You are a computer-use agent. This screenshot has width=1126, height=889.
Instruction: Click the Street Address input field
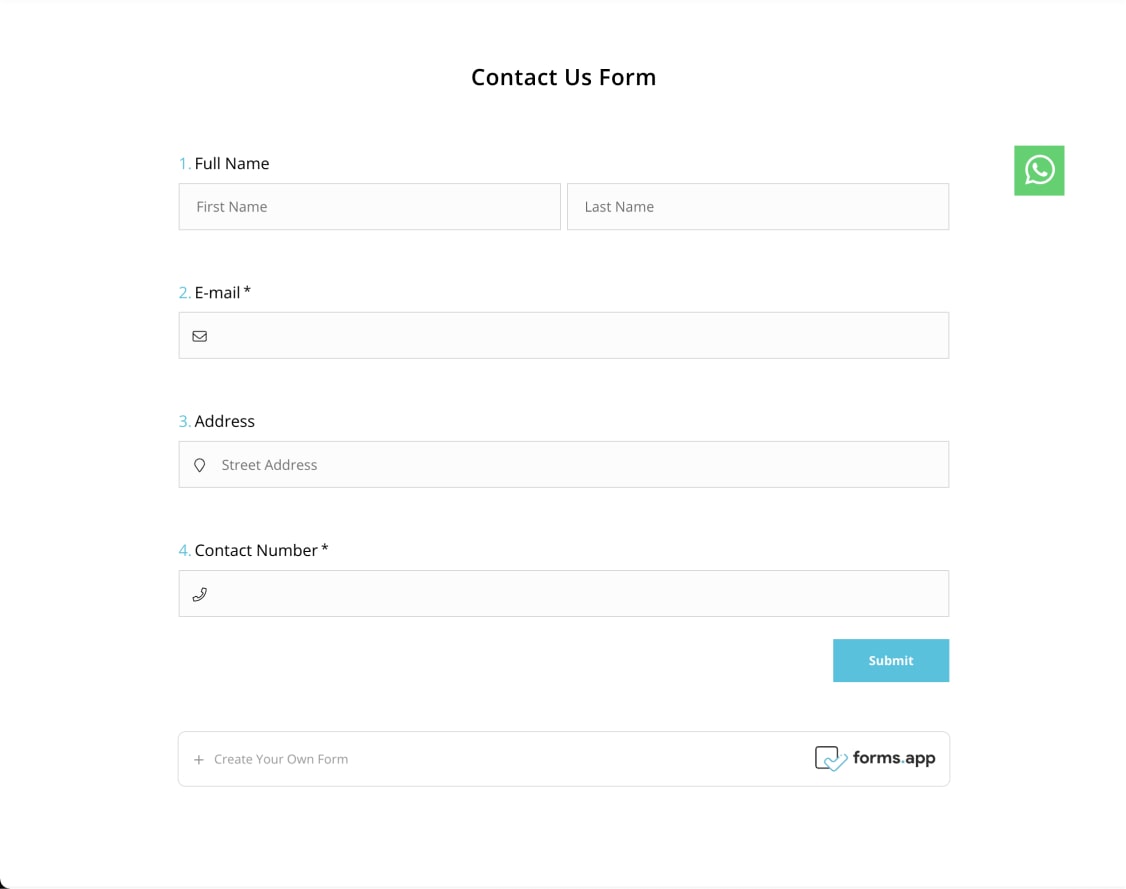(x=563, y=464)
